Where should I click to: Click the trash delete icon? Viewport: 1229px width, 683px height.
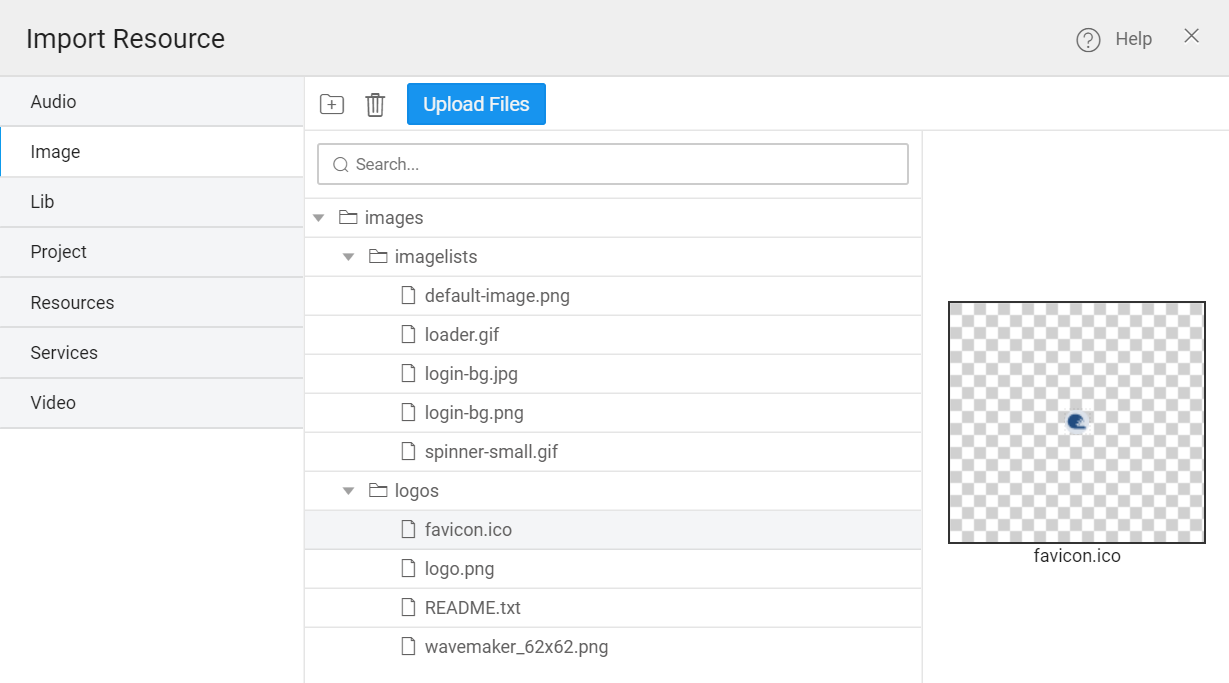[x=375, y=104]
